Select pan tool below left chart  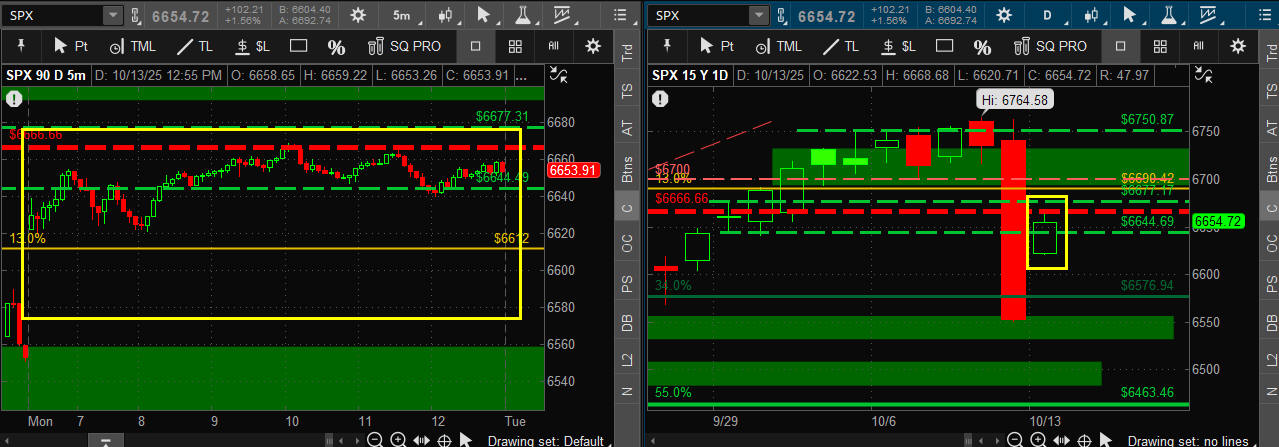point(420,440)
